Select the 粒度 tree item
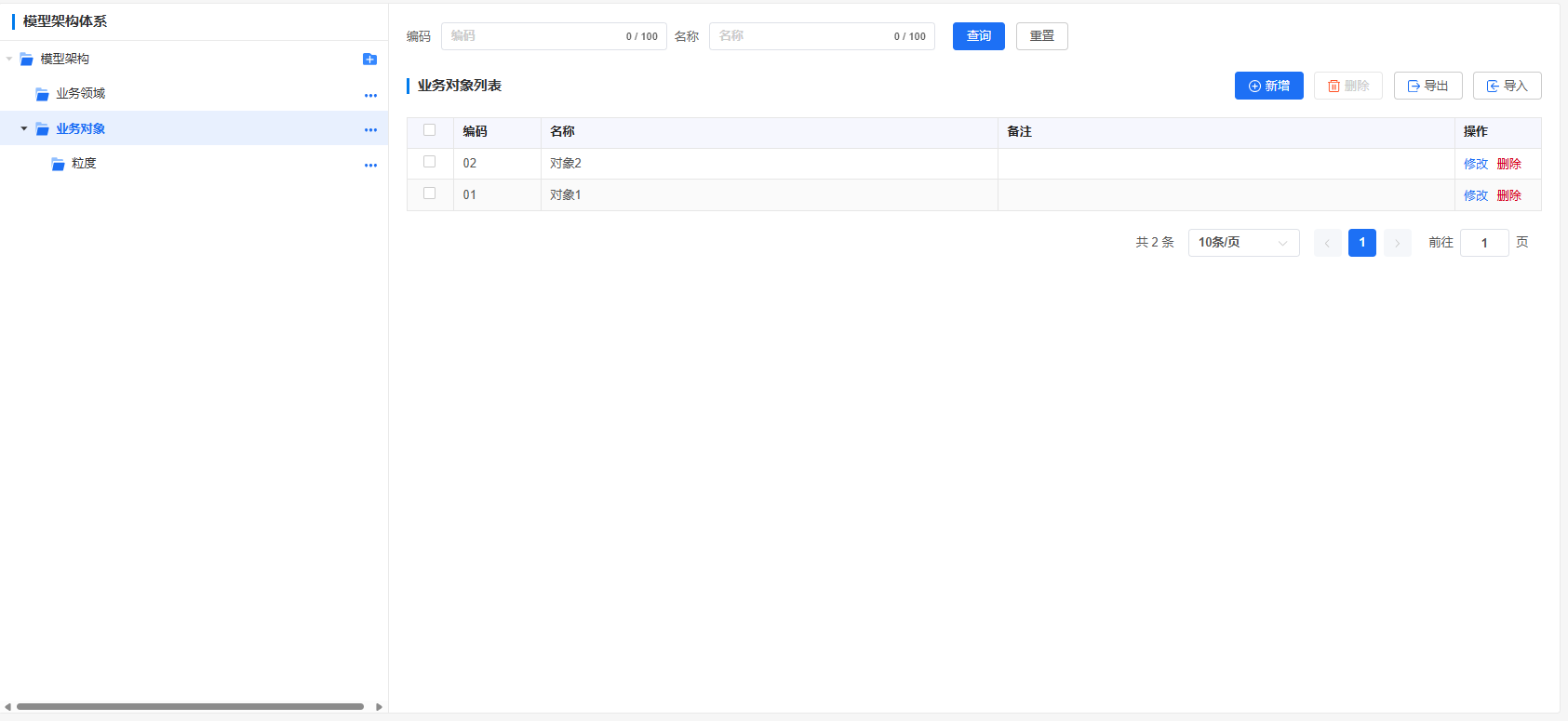1568x721 pixels. (194, 164)
